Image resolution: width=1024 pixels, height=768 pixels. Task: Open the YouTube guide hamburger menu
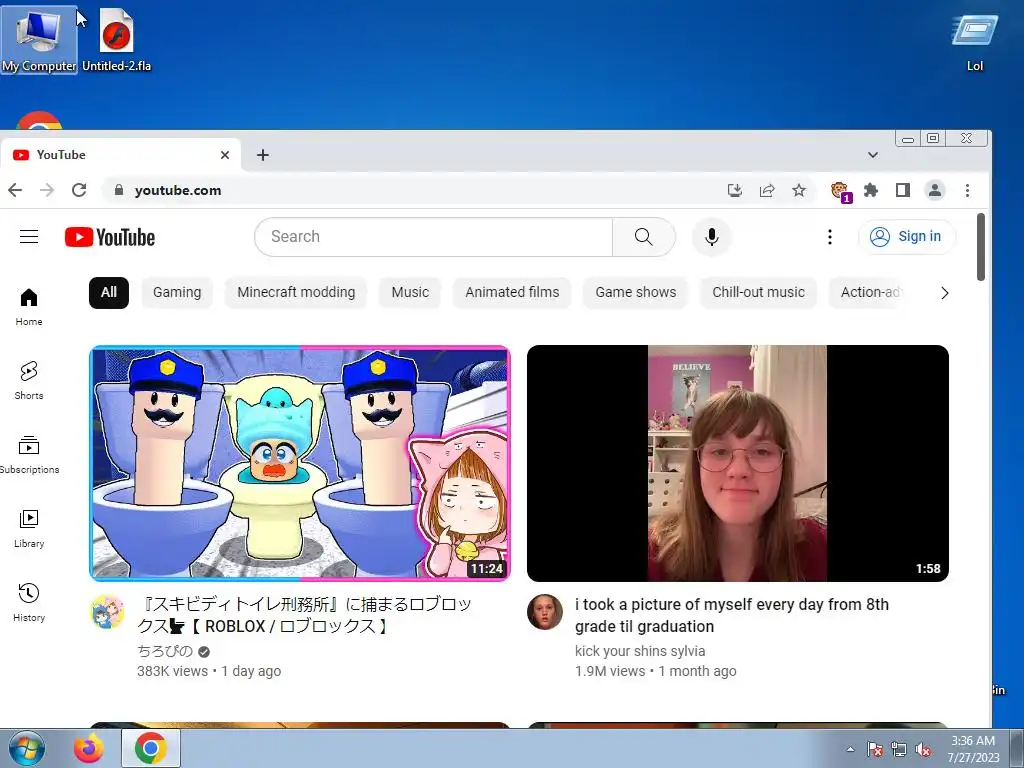(29, 237)
